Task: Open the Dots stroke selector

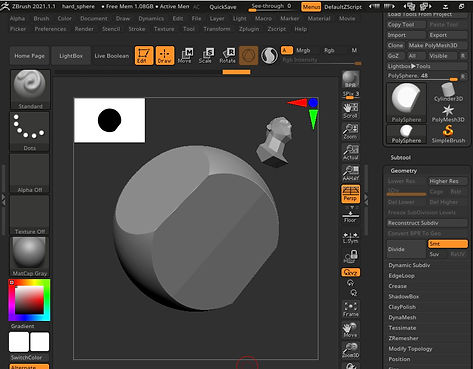Action: (30, 131)
